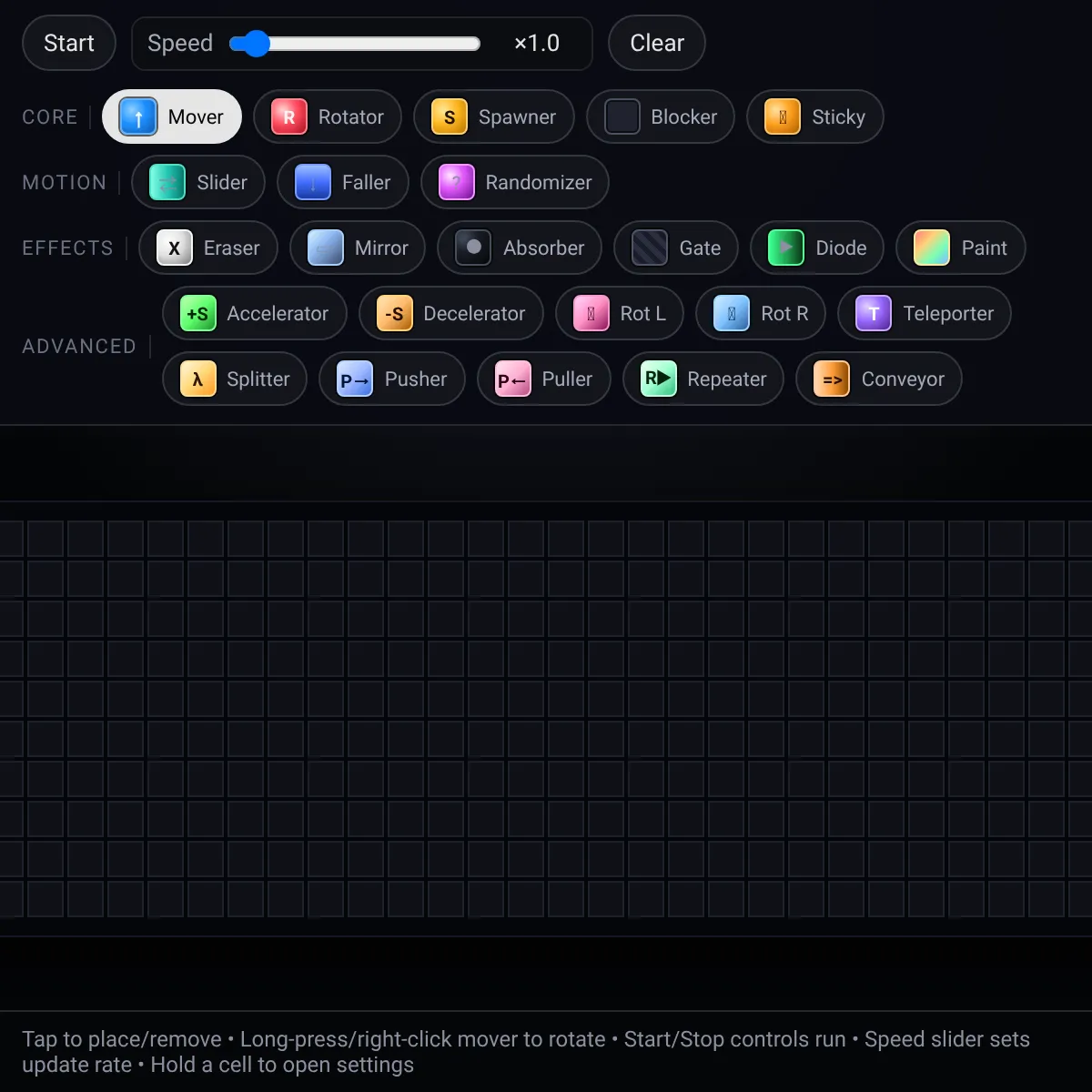Choose the Spawner cell type
This screenshot has height=1092, width=1092.
click(x=494, y=116)
